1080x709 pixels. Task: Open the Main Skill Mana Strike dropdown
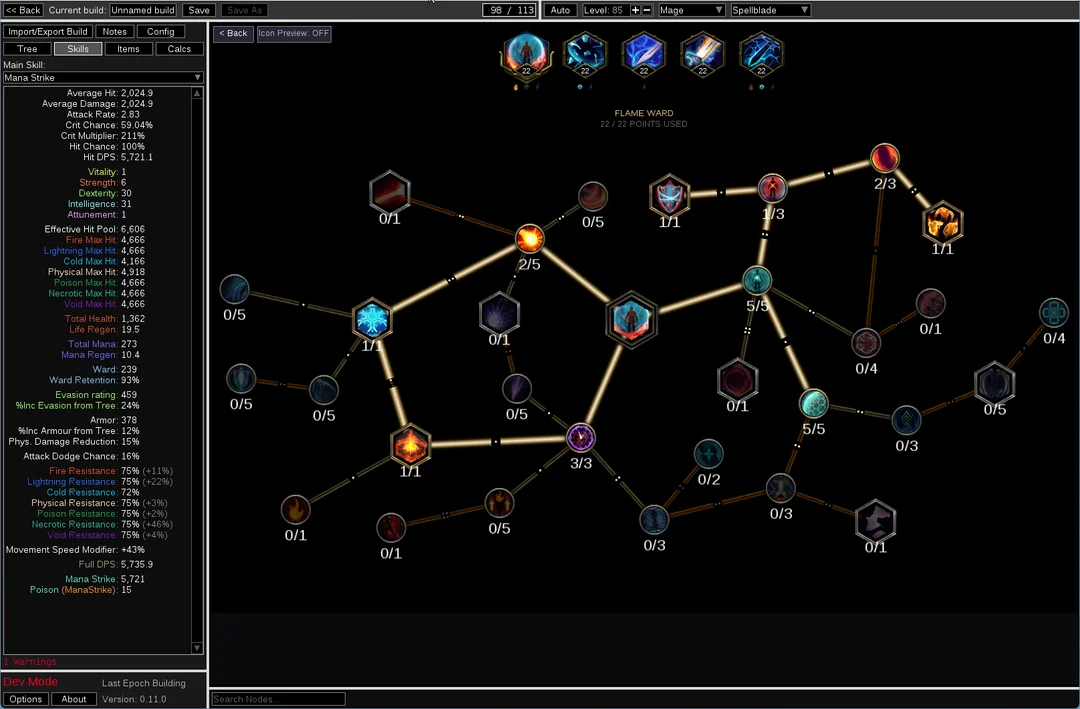(x=103, y=78)
